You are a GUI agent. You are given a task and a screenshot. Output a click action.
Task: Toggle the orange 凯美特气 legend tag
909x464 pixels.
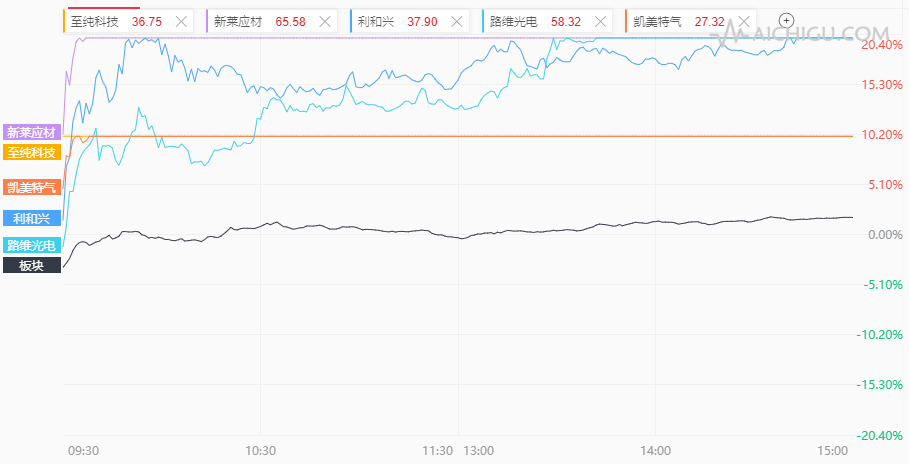(32, 187)
